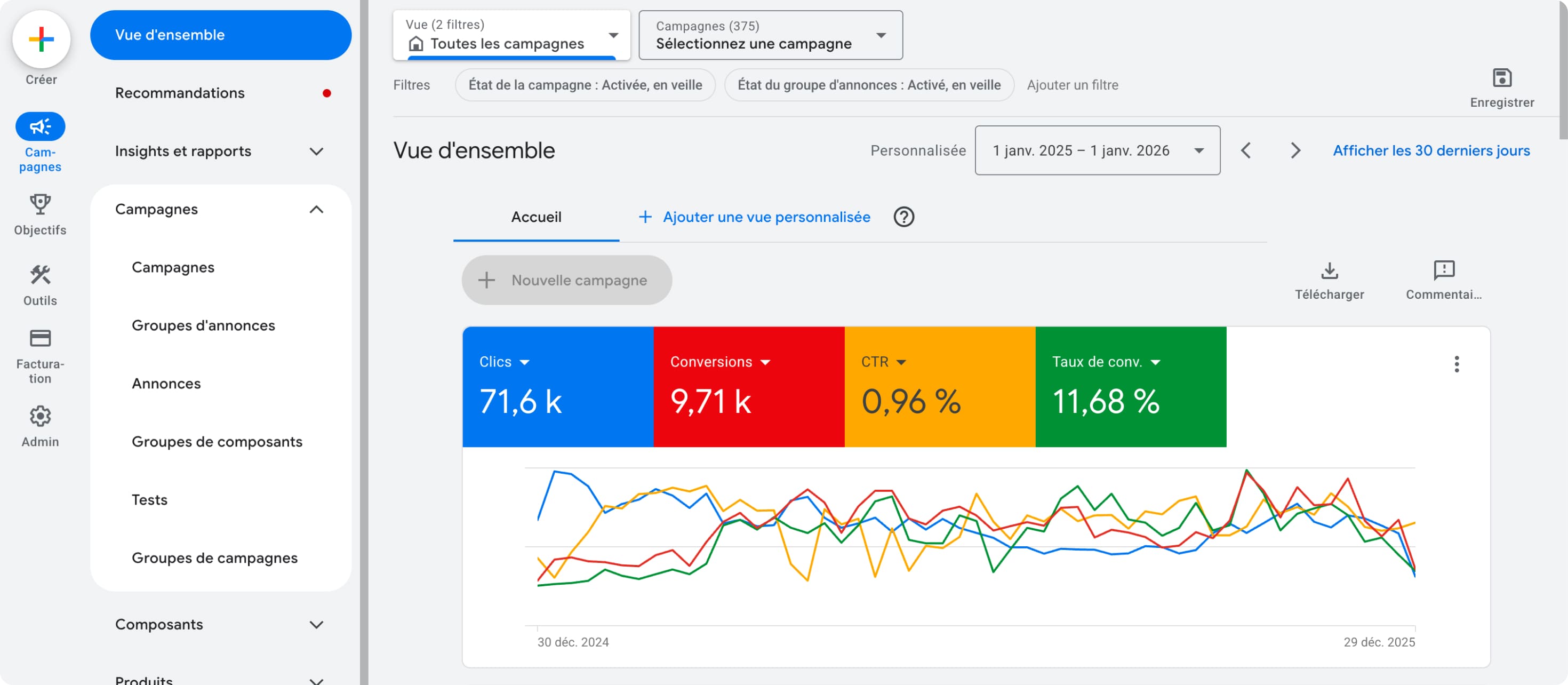Open Tests menu item
1568x685 pixels.
149,500
